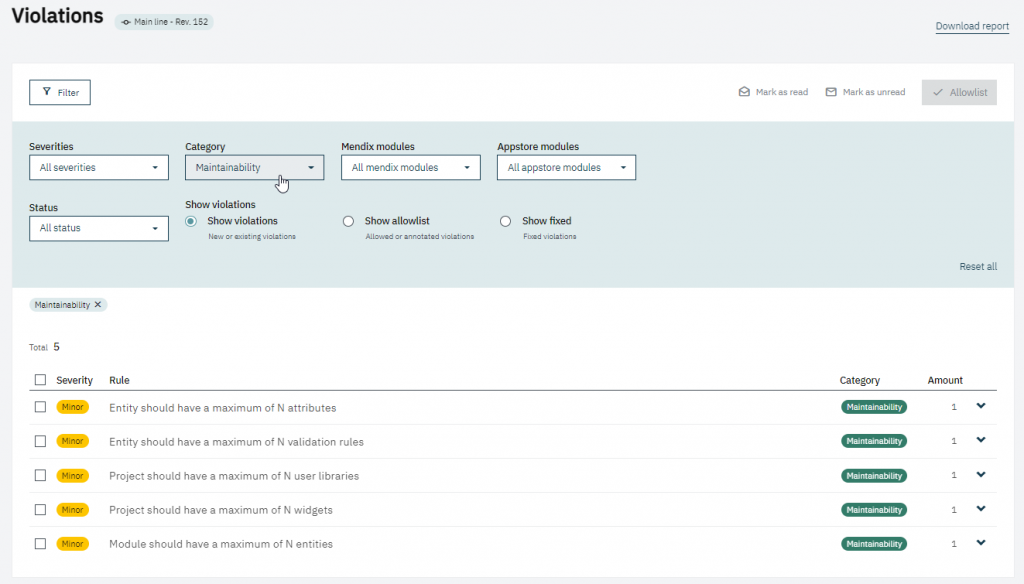1024x584 pixels.
Task: Expand the 'maximum of N attributes' row chevron
Action: (x=981, y=406)
